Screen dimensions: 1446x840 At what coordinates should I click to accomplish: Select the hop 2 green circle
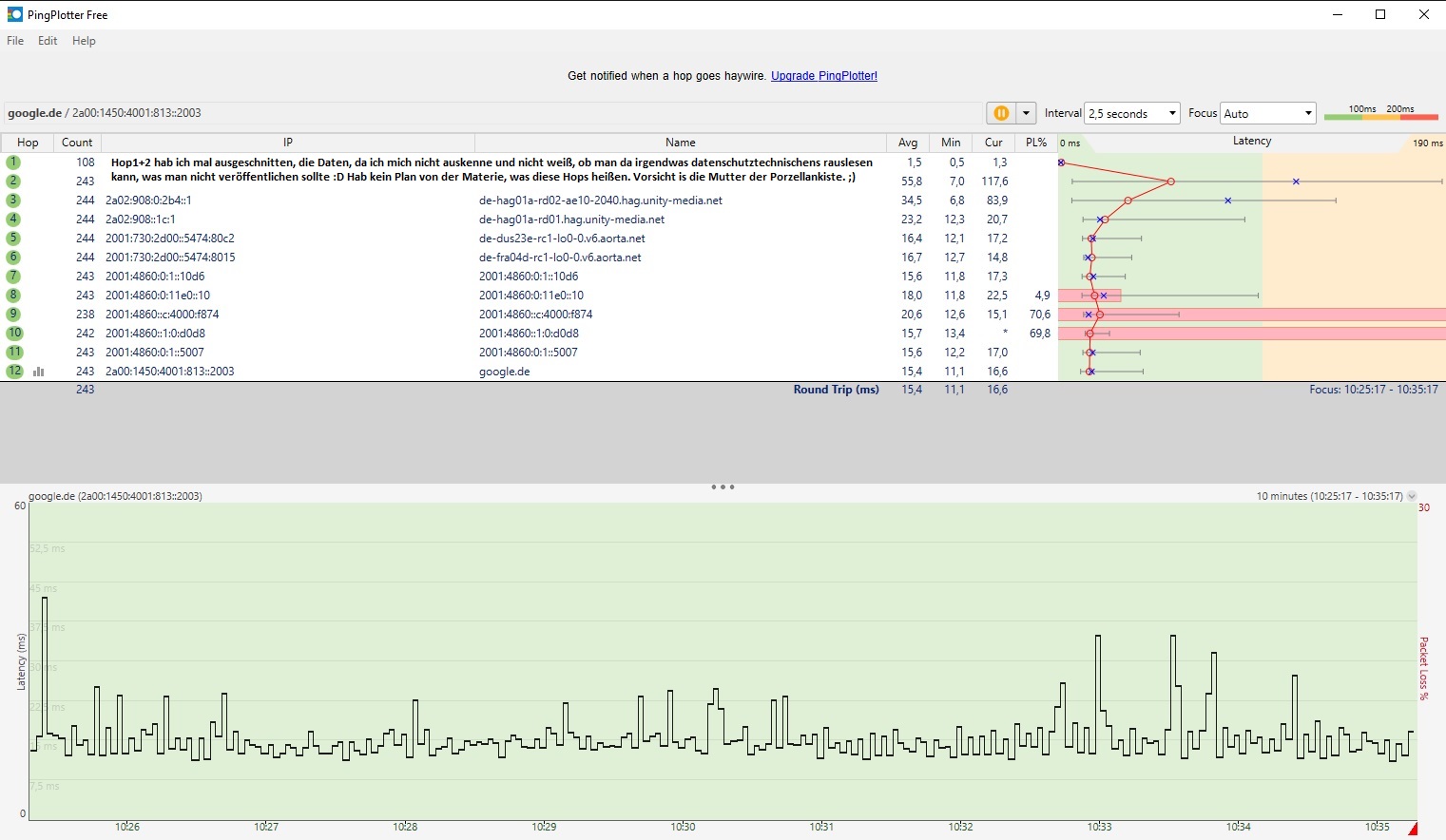(13, 181)
